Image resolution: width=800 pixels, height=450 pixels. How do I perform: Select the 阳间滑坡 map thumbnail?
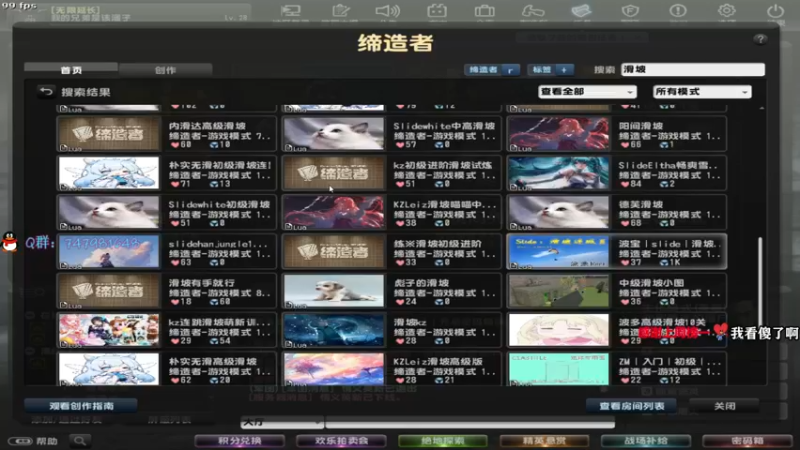559,134
